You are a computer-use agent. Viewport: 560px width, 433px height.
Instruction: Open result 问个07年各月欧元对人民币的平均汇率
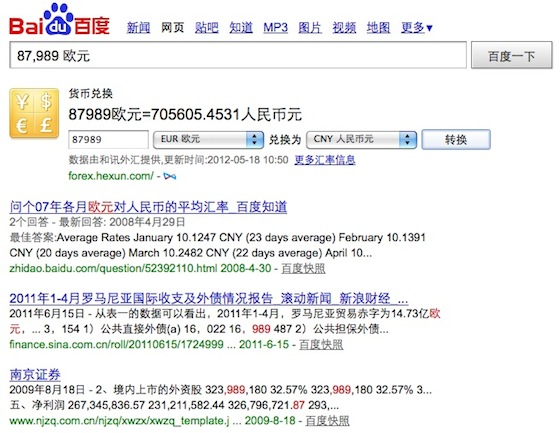pos(148,207)
